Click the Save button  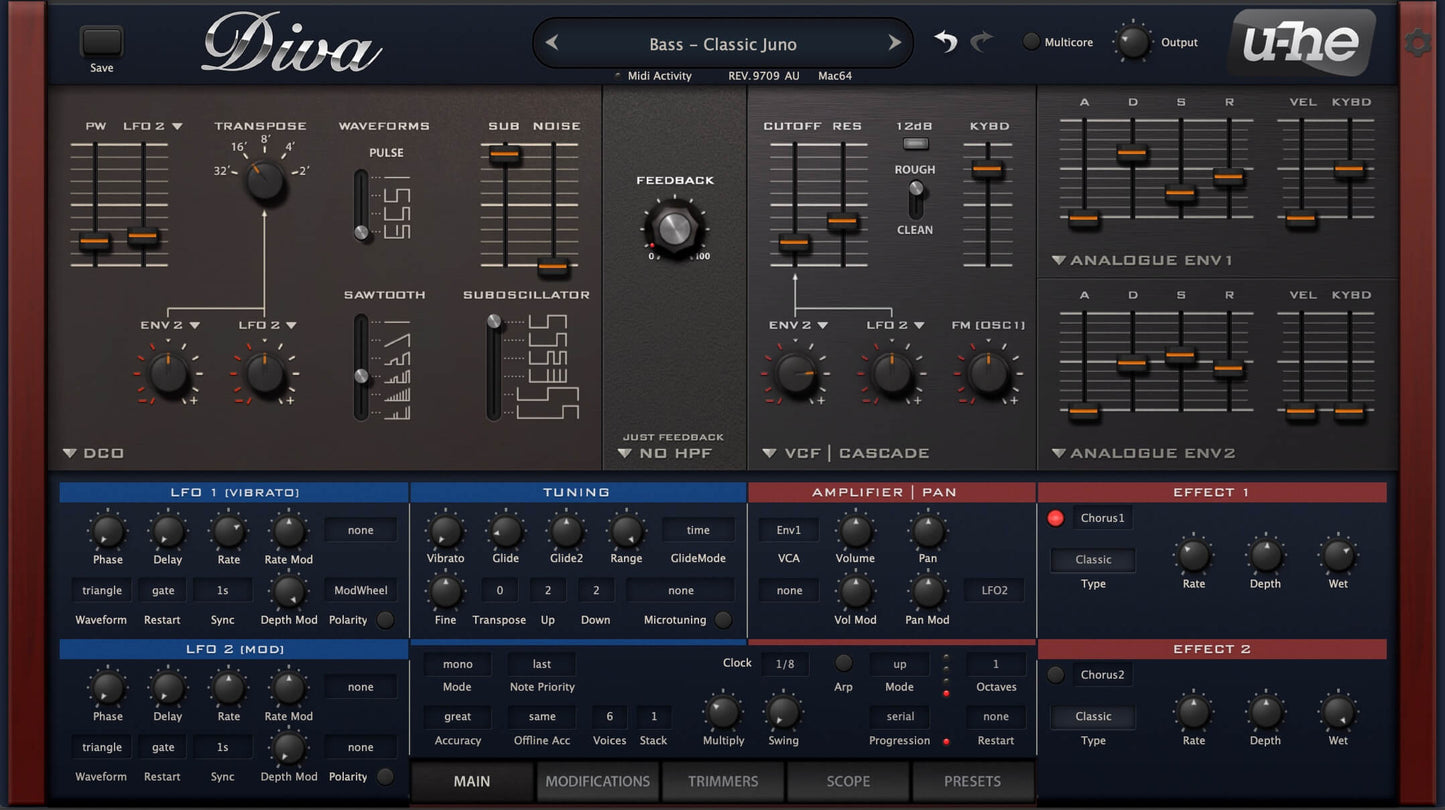coord(102,42)
